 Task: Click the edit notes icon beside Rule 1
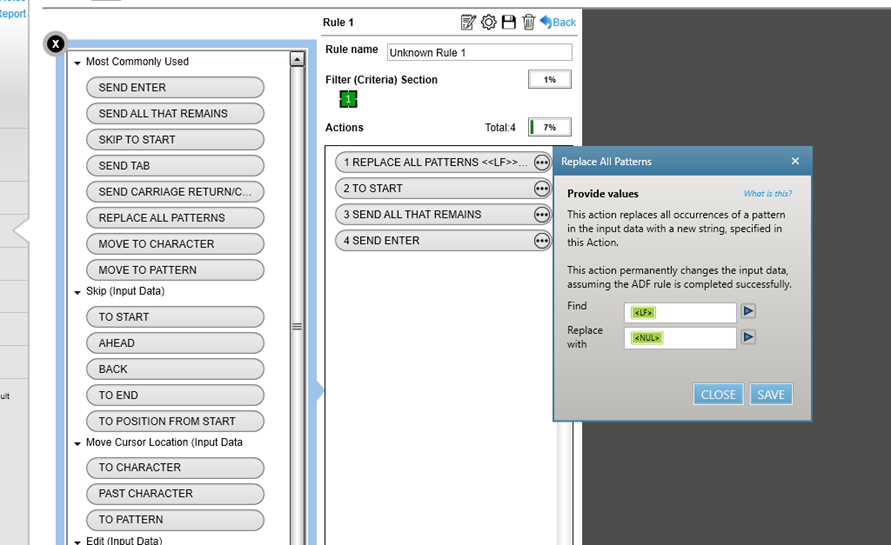468,22
